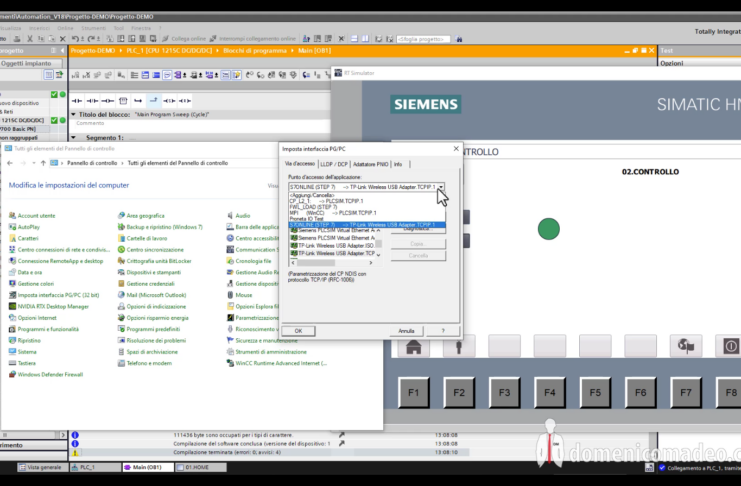Click Control Panel up-level arrow
Viewport: 741px width, 486px height.
43,163
